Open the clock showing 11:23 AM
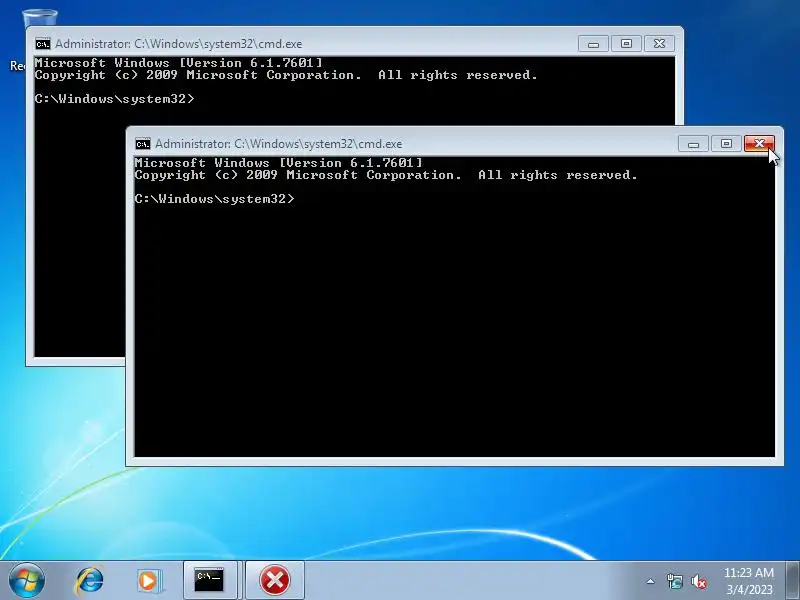The image size is (800, 600). coord(748,572)
